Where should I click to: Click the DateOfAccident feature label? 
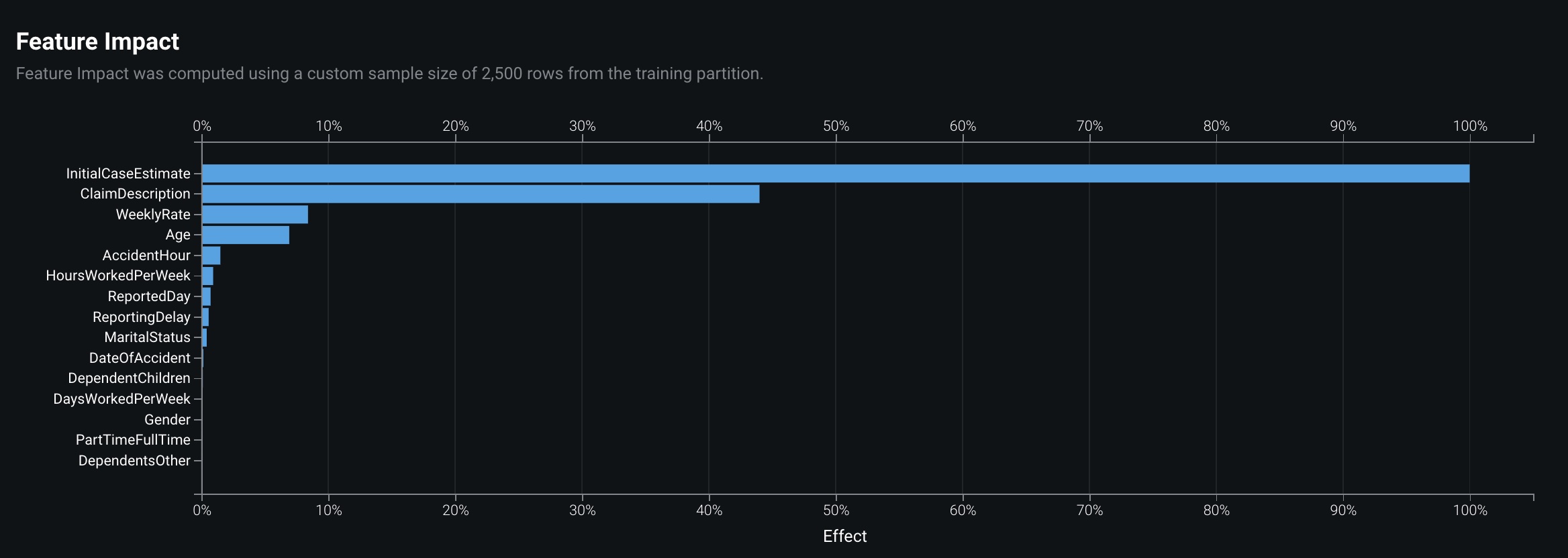[140, 358]
